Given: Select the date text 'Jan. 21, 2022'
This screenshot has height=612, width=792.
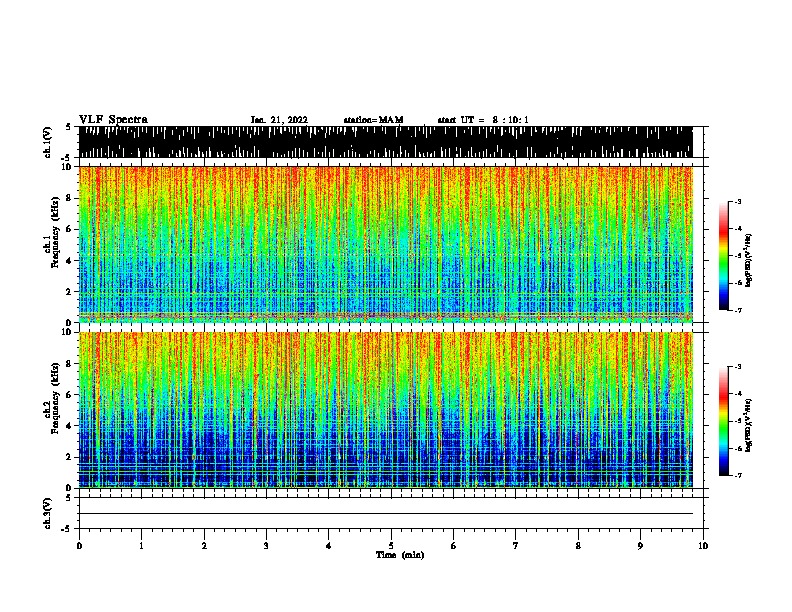Looking at the screenshot, I should click(279, 120).
